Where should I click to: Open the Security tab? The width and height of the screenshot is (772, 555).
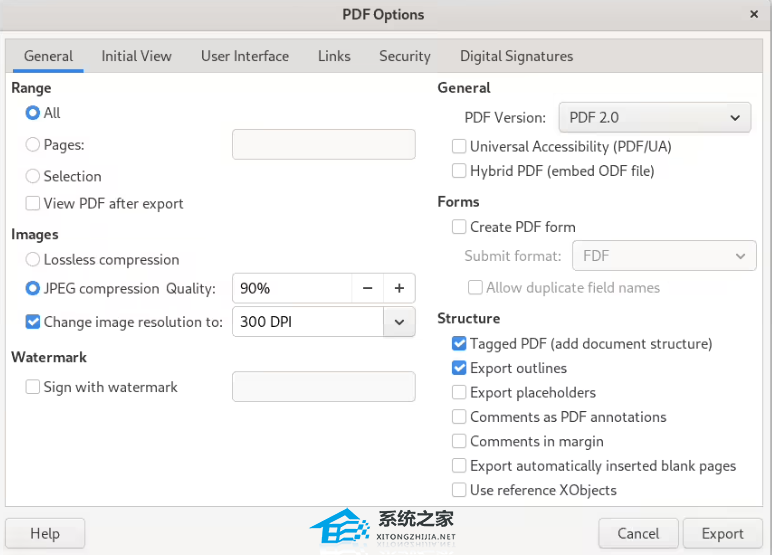pos(404,56)
